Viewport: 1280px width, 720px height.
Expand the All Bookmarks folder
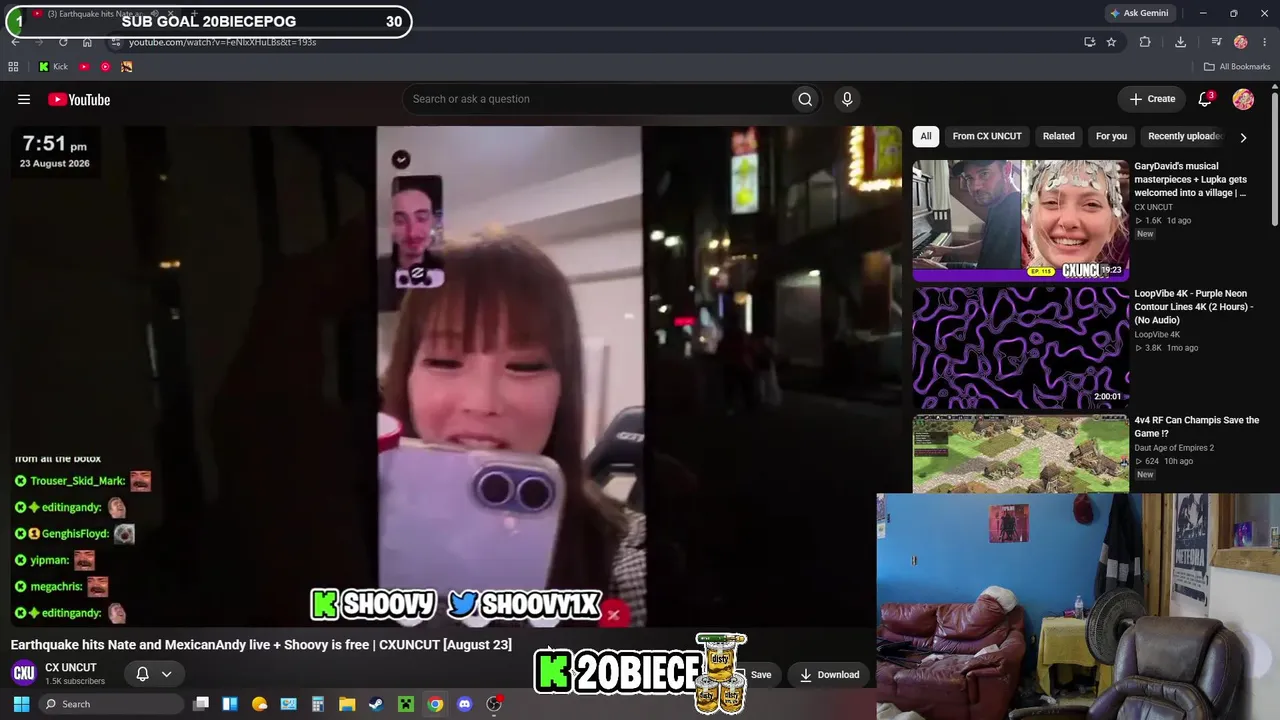(1236, 67)
